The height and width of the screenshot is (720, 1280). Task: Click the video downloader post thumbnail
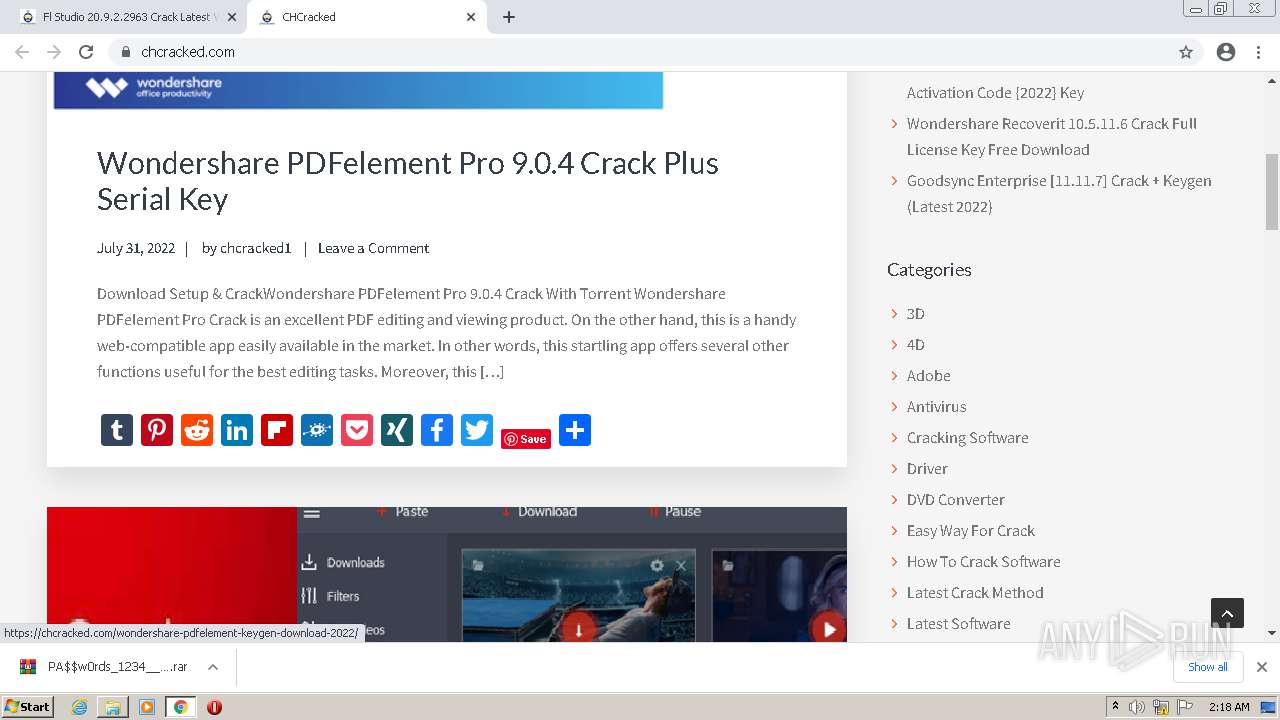click(x=447, y=574)
